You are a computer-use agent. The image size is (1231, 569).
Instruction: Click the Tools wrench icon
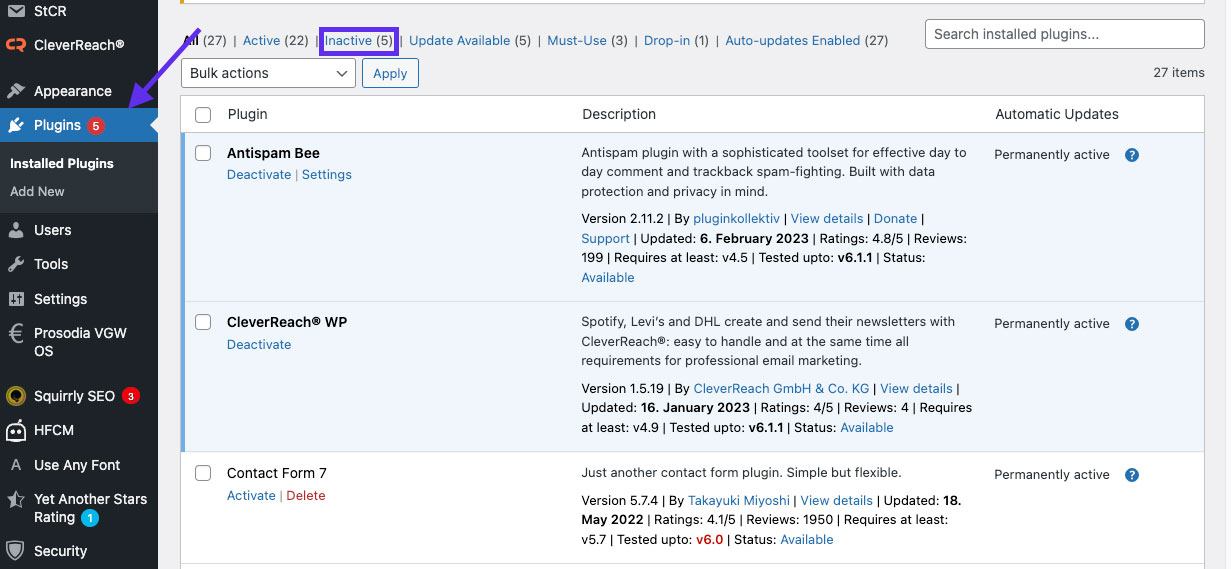(15, 264)
